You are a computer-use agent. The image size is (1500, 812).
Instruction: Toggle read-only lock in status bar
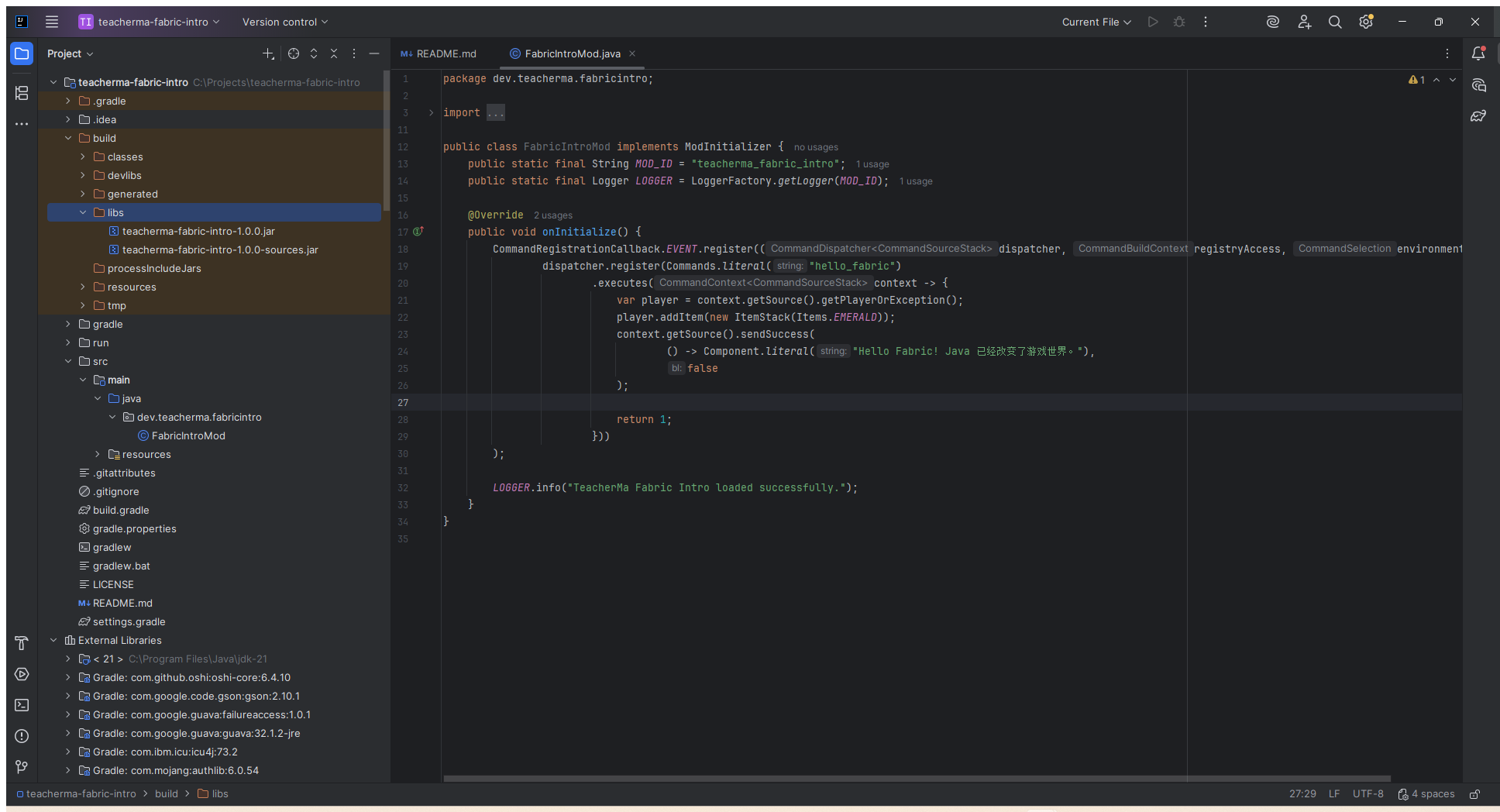coord(1475,794)
